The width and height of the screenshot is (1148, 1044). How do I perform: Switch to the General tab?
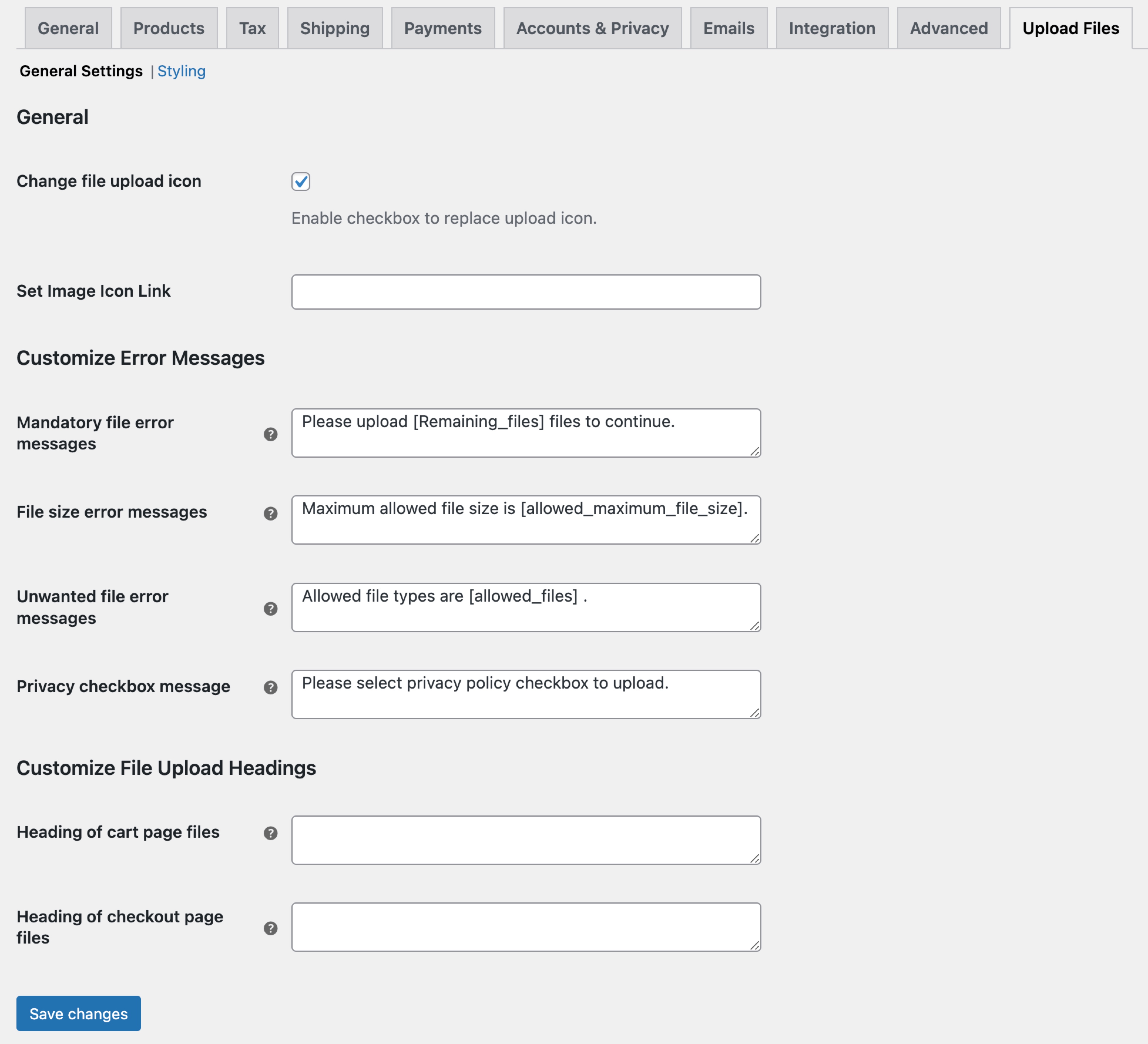68,27
